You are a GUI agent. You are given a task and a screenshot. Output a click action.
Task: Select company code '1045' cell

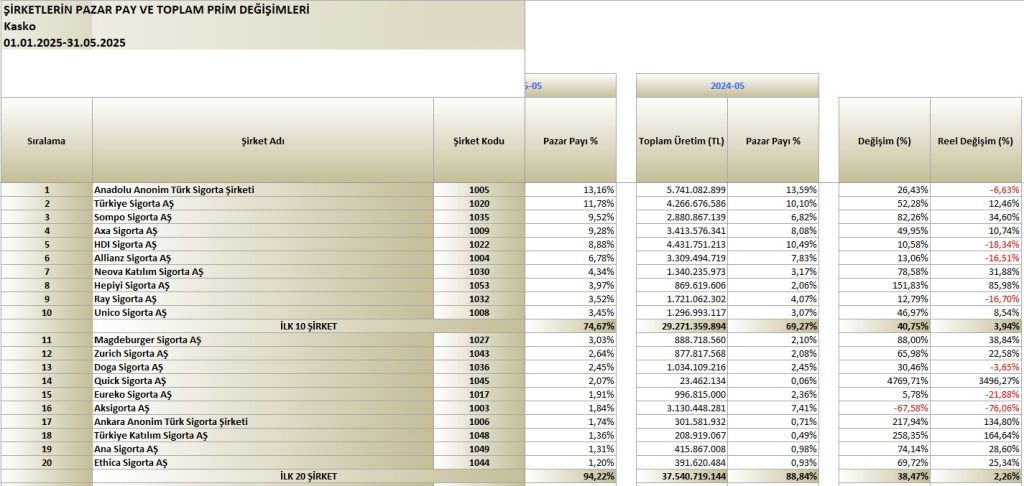click(479, 381)
